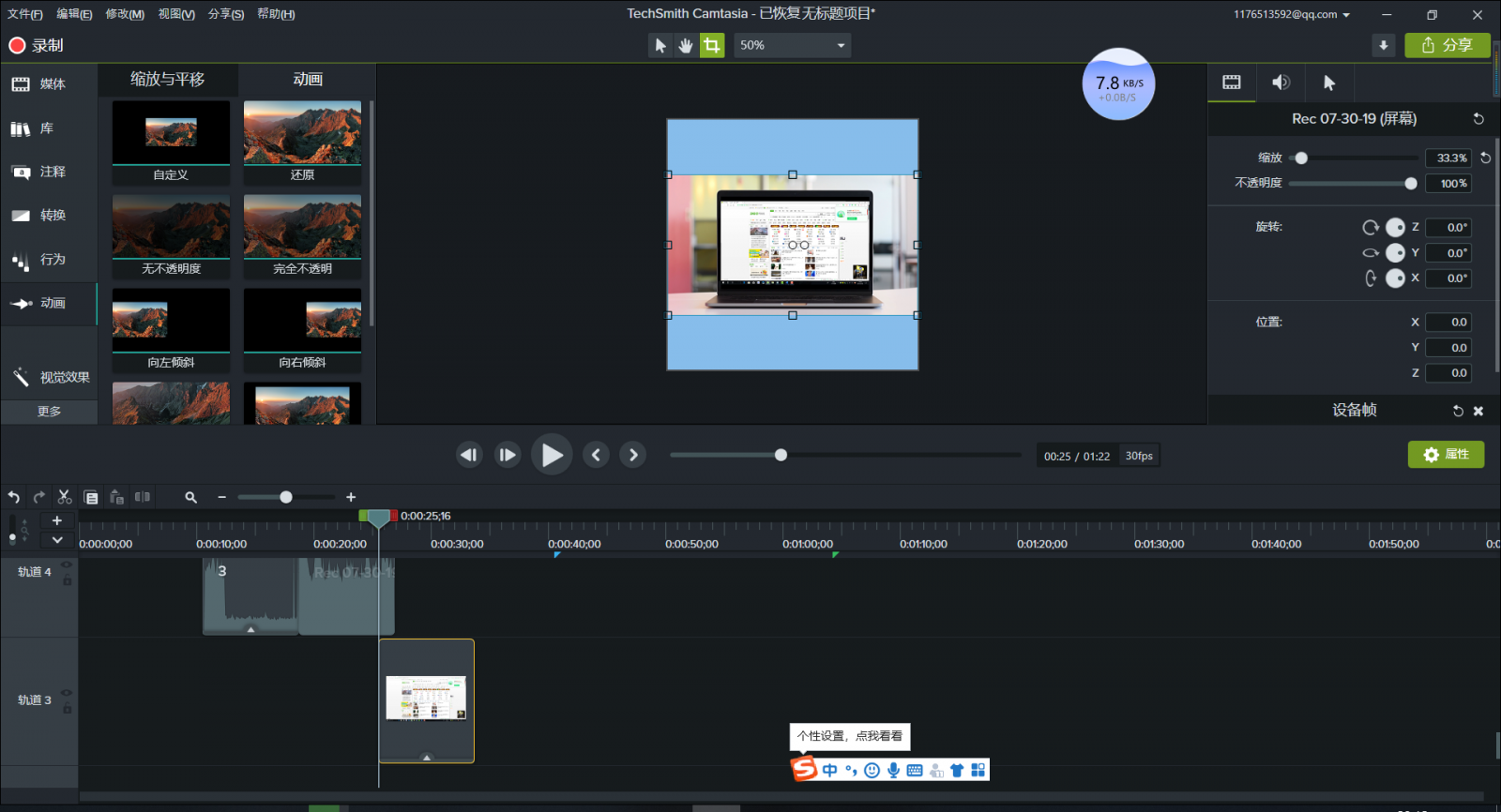The height and width of the screenshot is (812, 1501).
Task: Toggle visibility eye for 轨道 3
Action: [x=67, y=693]
